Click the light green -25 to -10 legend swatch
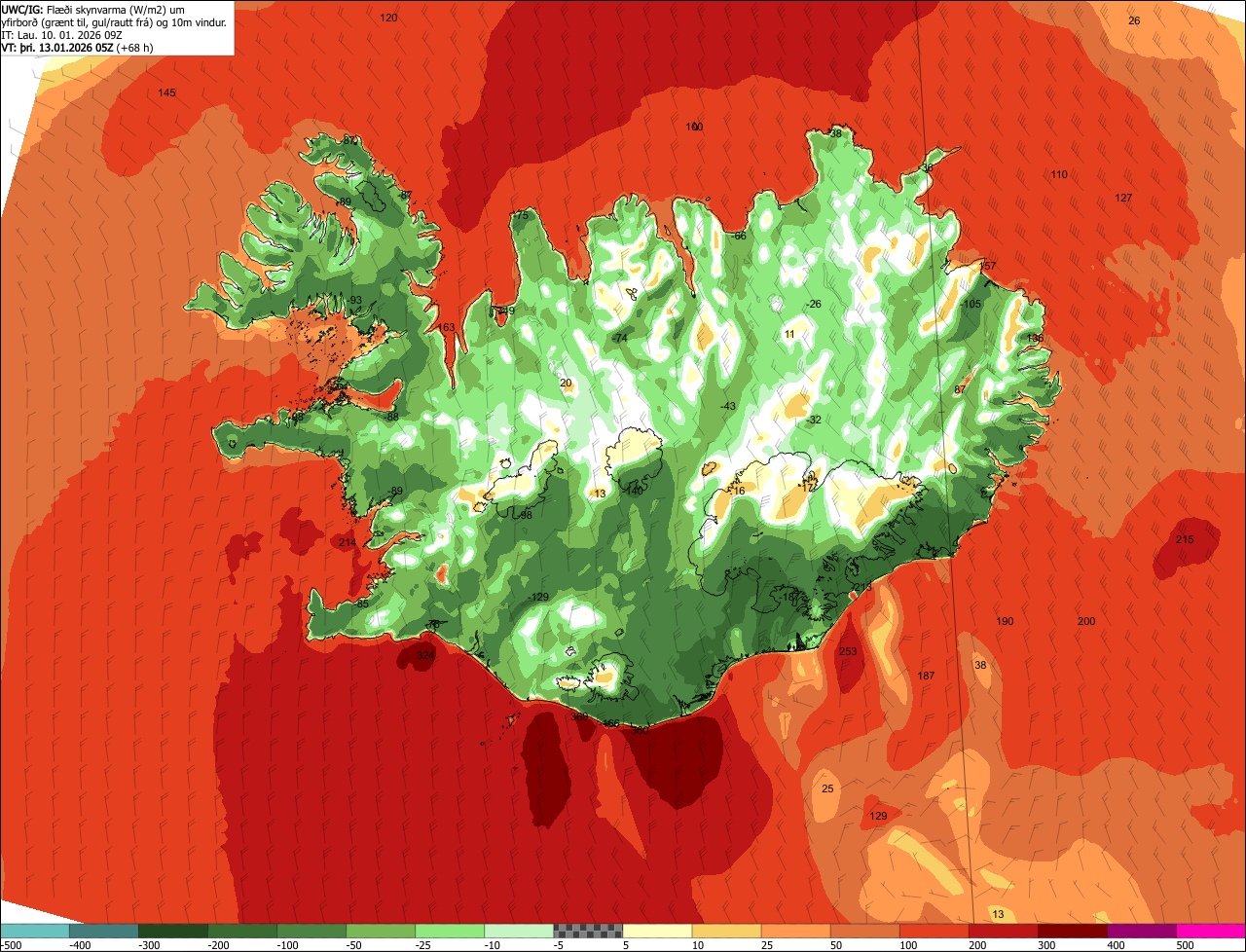The width and height of the screenshot is (1246, 952). pos(450,931)
